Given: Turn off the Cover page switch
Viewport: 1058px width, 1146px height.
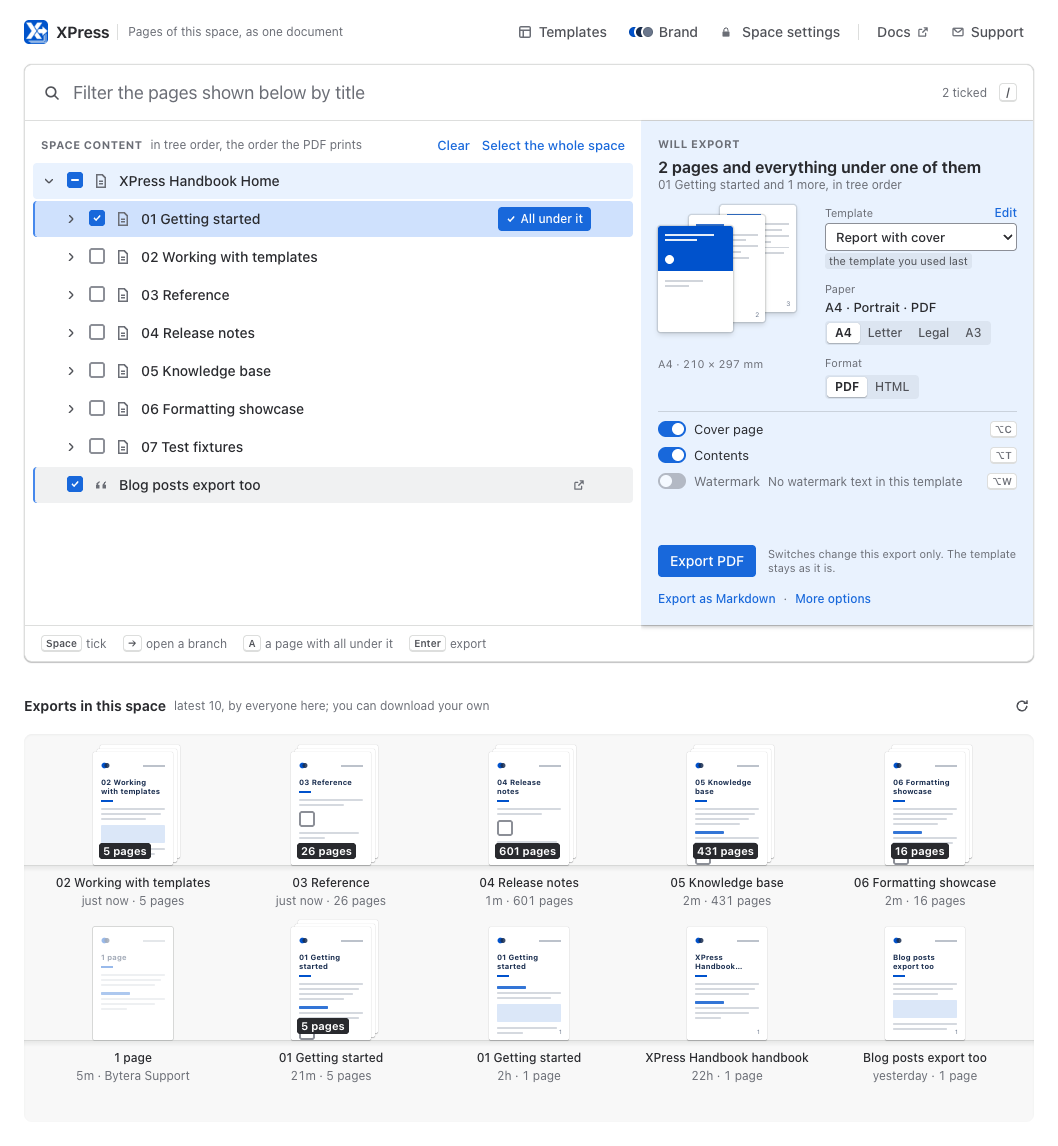Looking at the screenshot, I should click(672, 429).
